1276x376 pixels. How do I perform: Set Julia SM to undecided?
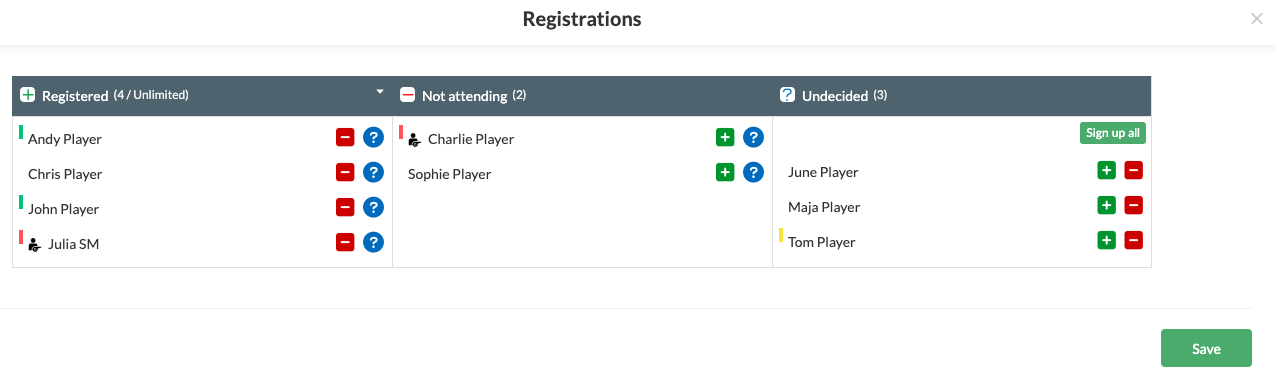pos(373,242)
